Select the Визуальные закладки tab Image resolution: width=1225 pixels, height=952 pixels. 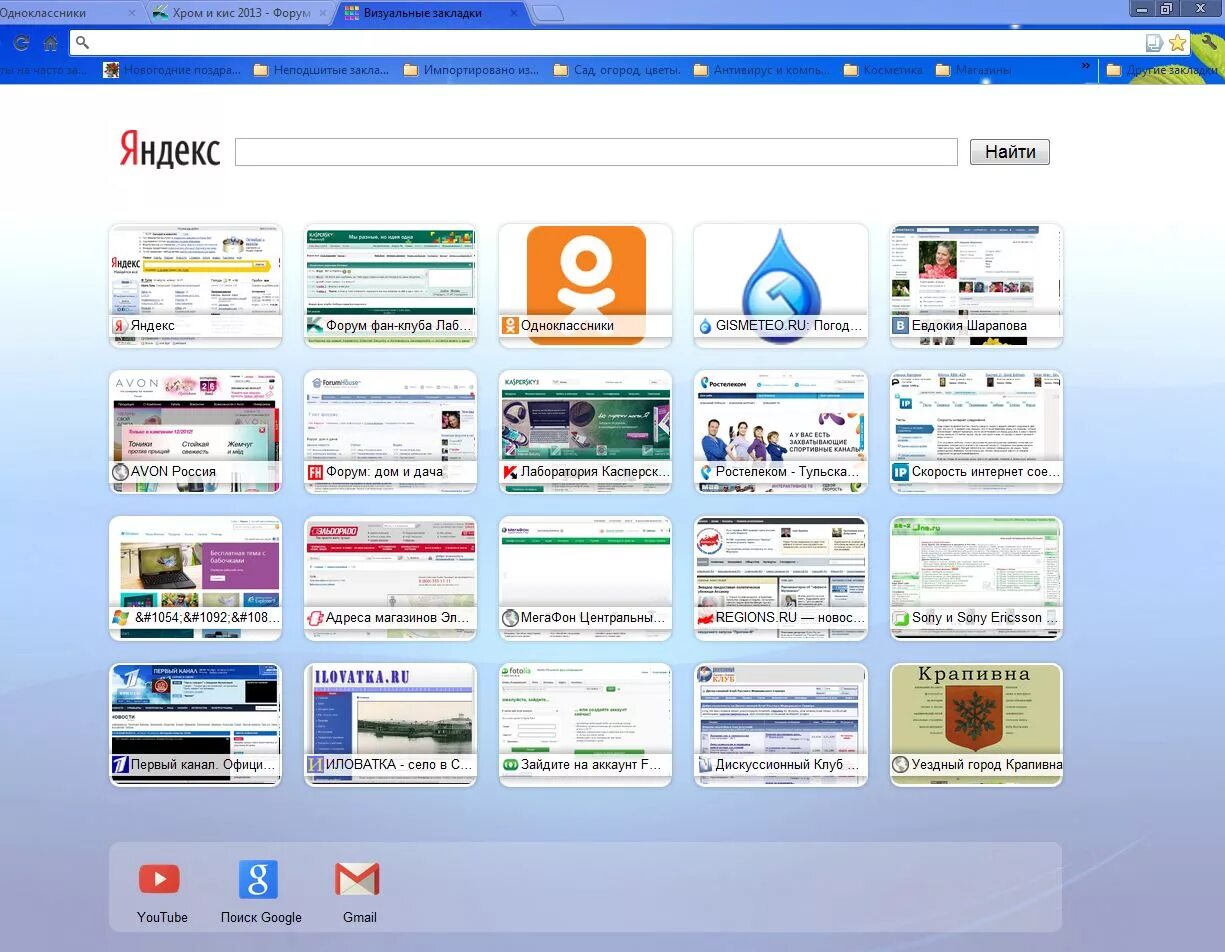click(x=430, y=13)
